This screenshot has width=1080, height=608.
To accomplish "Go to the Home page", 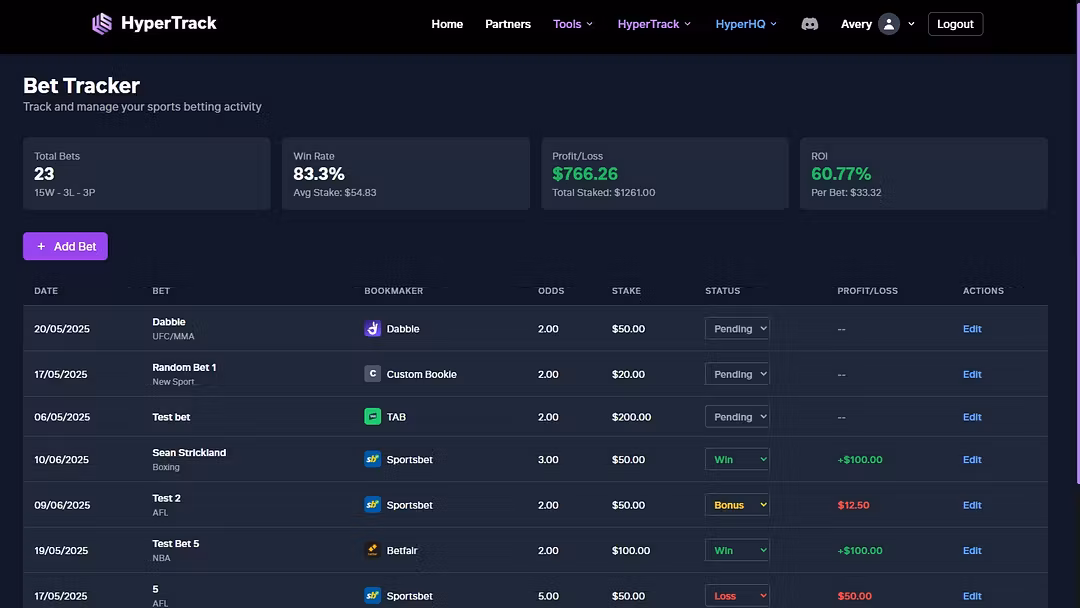I will (x=447, y=24).
